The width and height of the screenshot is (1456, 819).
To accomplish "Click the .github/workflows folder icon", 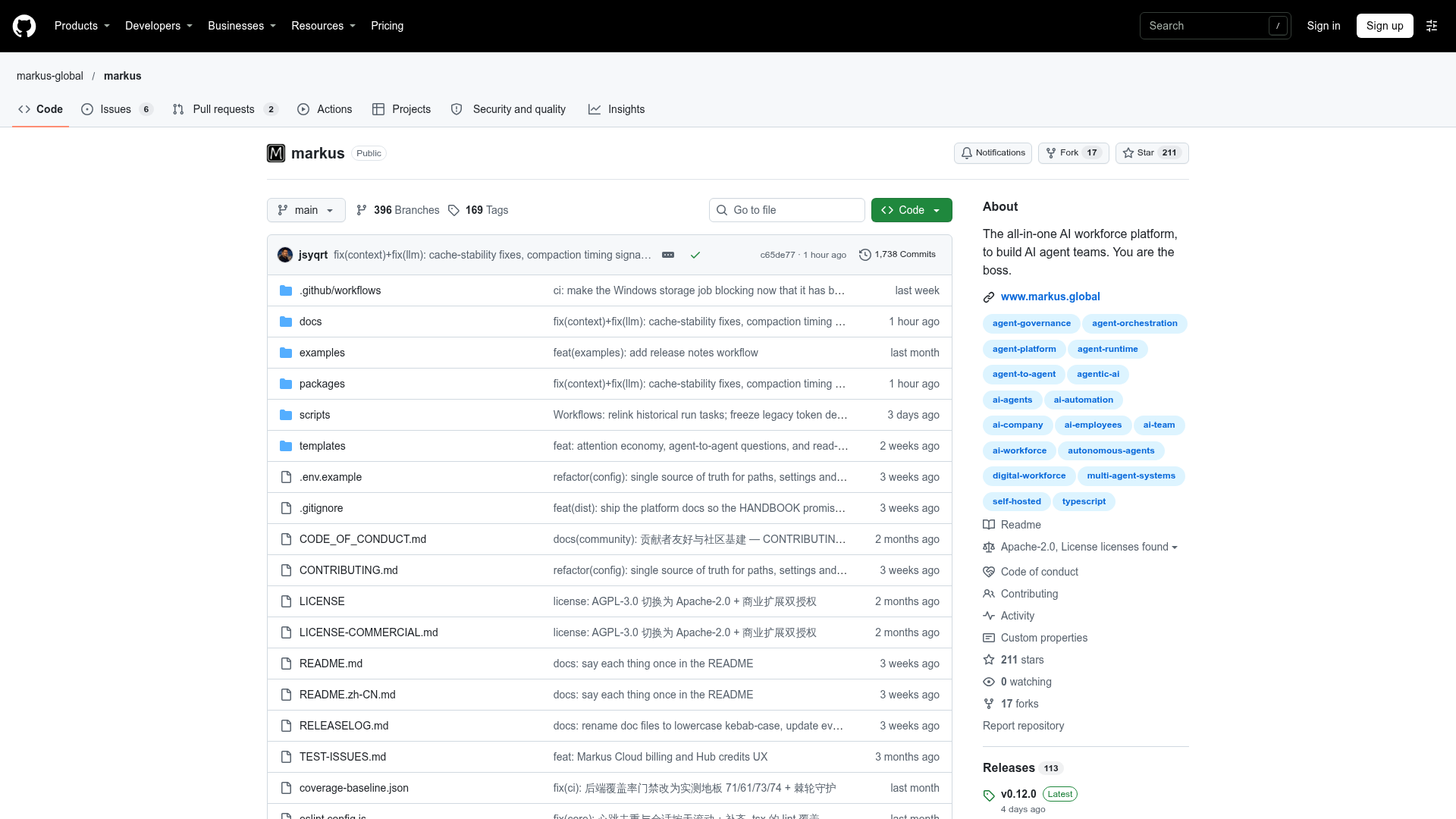I will 286,290.
